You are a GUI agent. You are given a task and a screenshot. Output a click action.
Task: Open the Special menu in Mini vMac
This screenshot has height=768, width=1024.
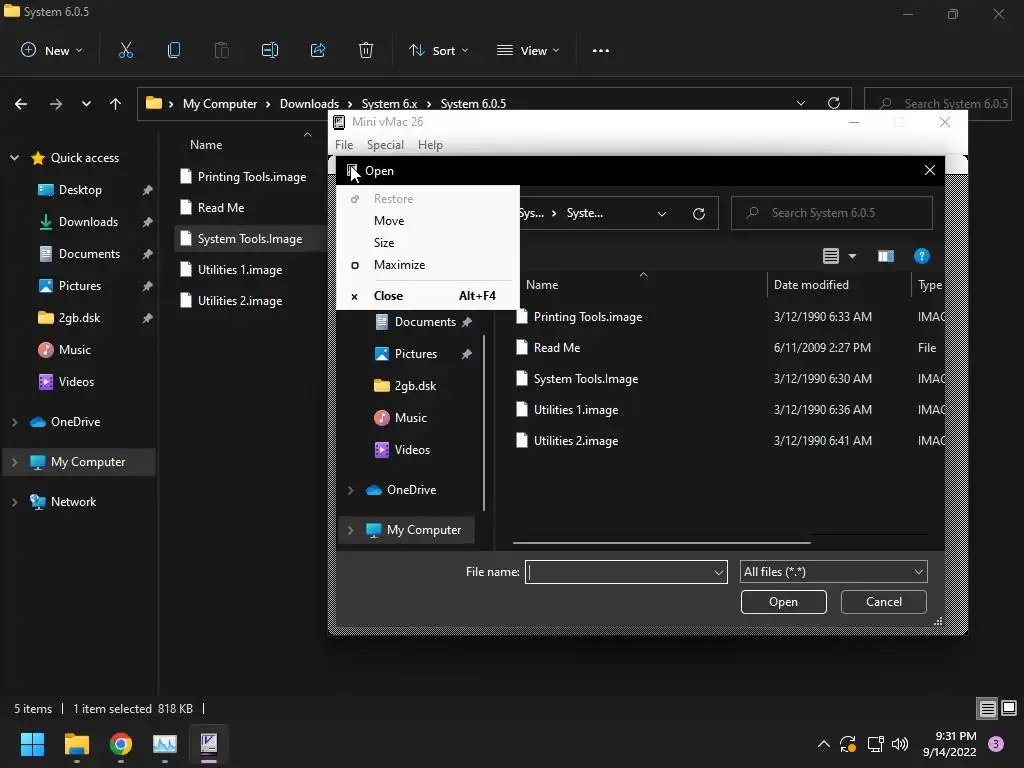pyautogui.click(x=385, y=145)
